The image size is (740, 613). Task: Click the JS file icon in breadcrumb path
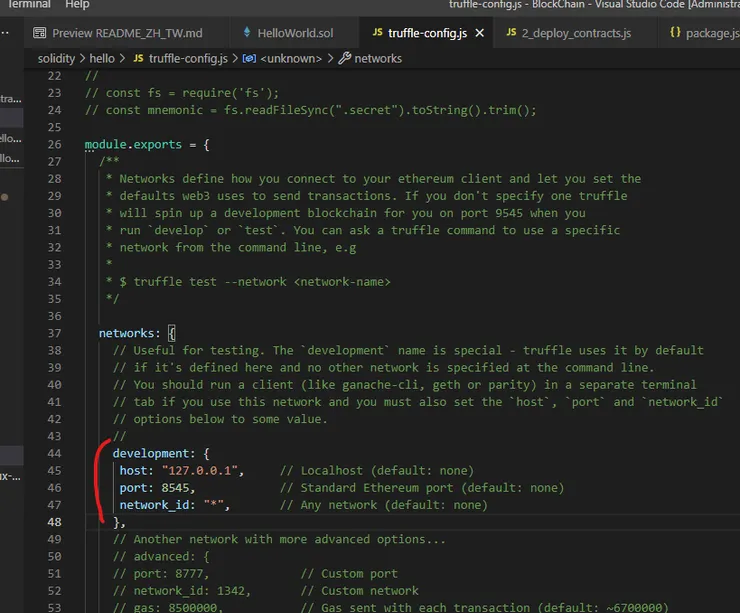(138, 58)
